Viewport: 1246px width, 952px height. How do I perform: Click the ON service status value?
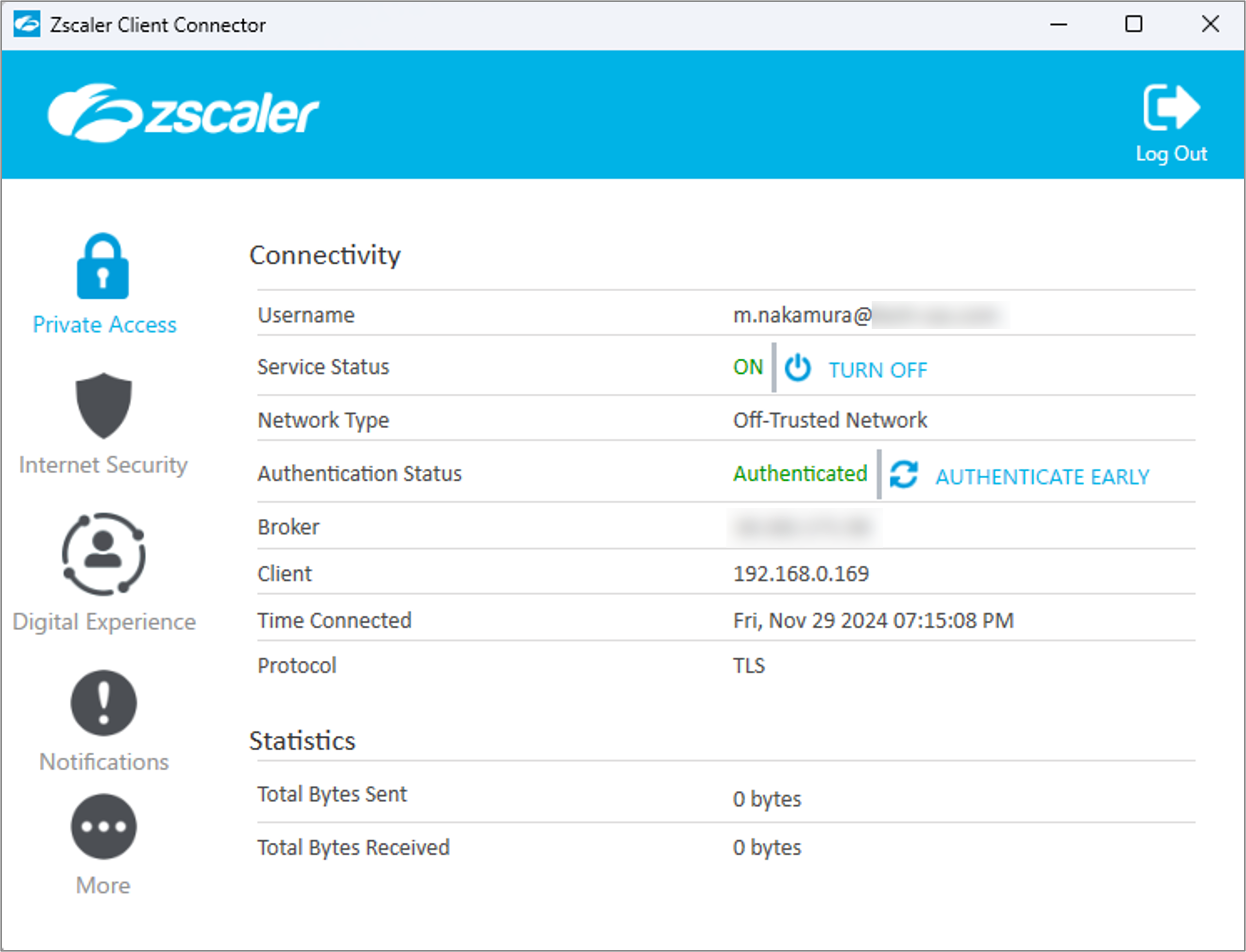click(x=748, y=367)
